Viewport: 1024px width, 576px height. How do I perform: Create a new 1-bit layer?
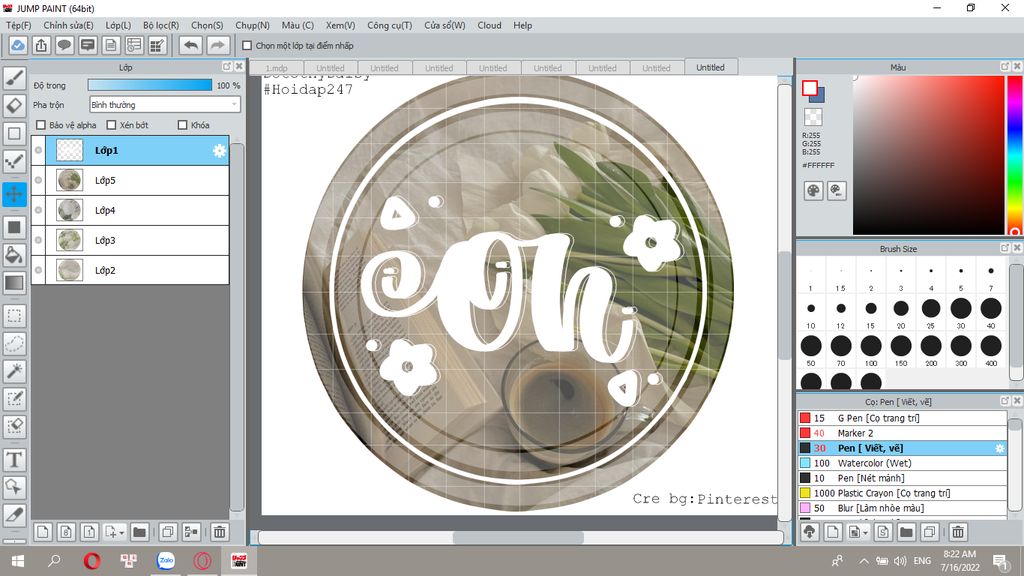pos(89,532)
